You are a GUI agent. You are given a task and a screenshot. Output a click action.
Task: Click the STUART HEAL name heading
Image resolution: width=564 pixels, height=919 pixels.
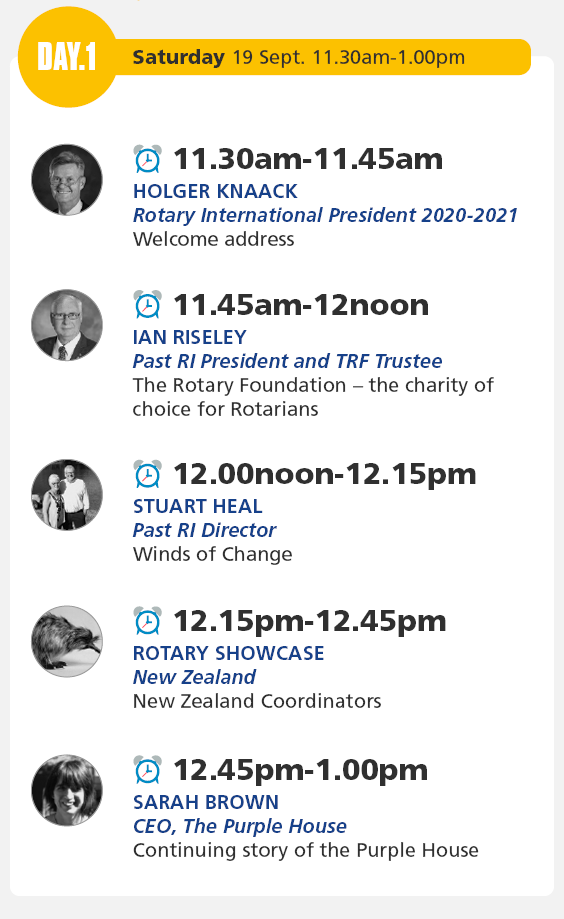(198, 506)
